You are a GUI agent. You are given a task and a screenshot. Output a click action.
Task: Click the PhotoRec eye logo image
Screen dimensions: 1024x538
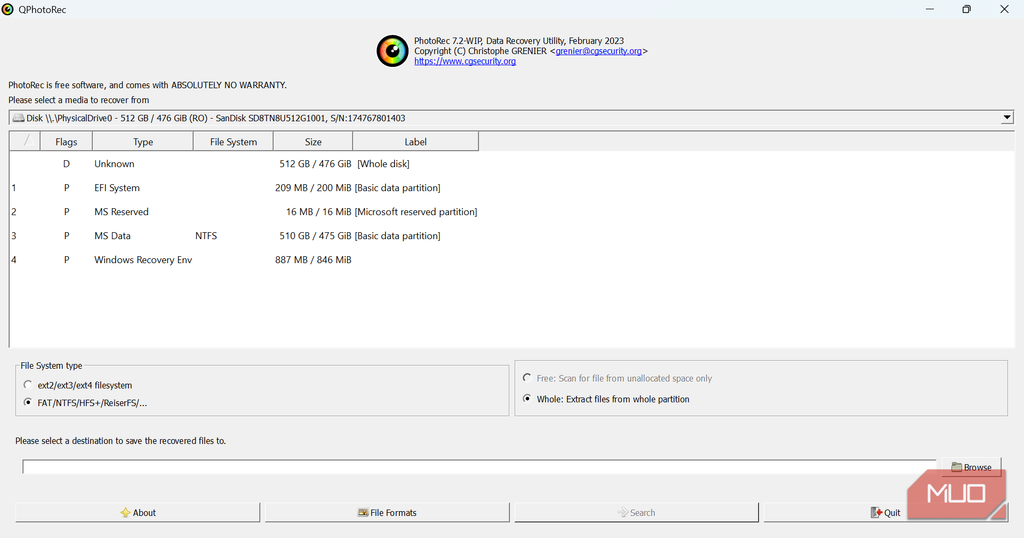click(392, 51)
